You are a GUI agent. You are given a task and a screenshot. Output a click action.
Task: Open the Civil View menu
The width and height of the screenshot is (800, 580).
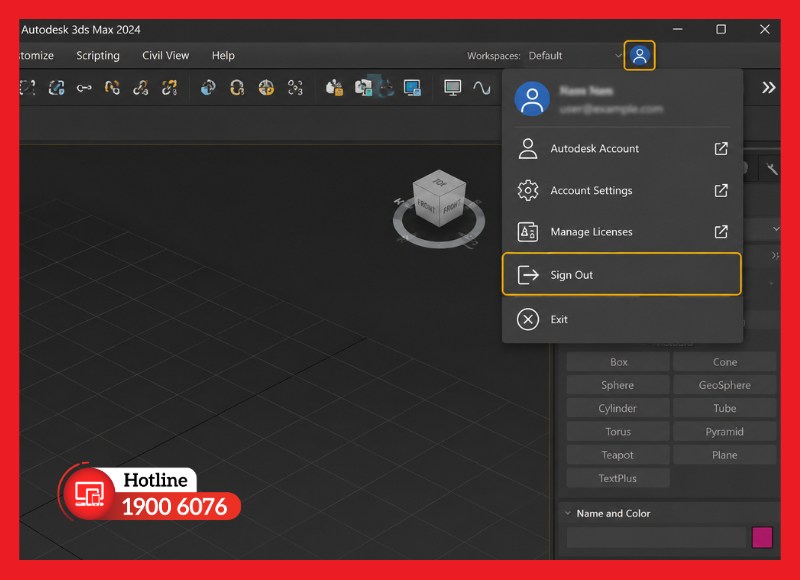pos(165,56)
